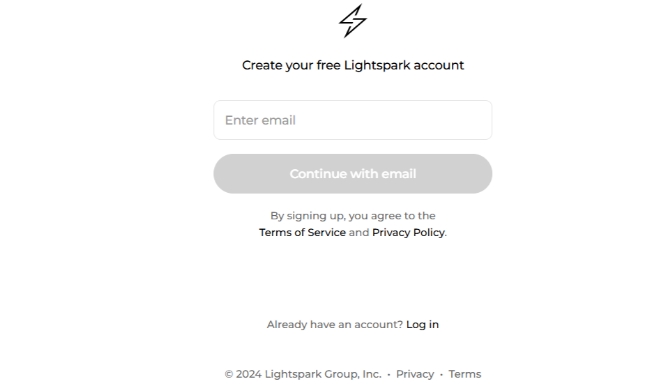Focus the Enter email input field
652x386 pixels.
[x=353, y=120]
